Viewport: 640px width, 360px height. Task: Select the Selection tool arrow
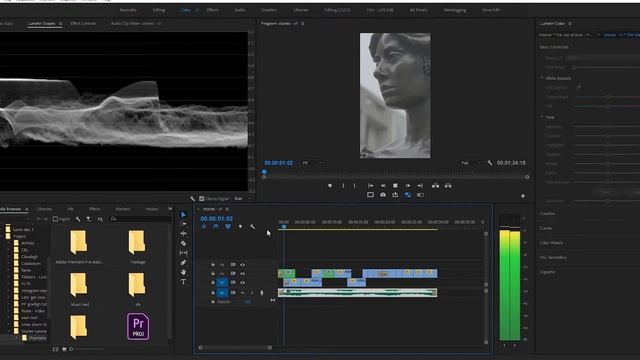click(x=183, y=215)
